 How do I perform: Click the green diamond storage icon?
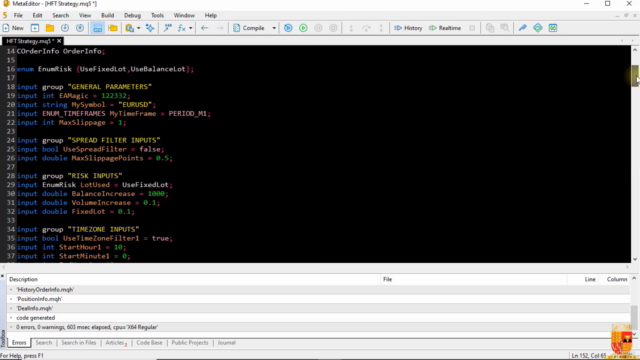pyautogui.click(x=538, y=28)
